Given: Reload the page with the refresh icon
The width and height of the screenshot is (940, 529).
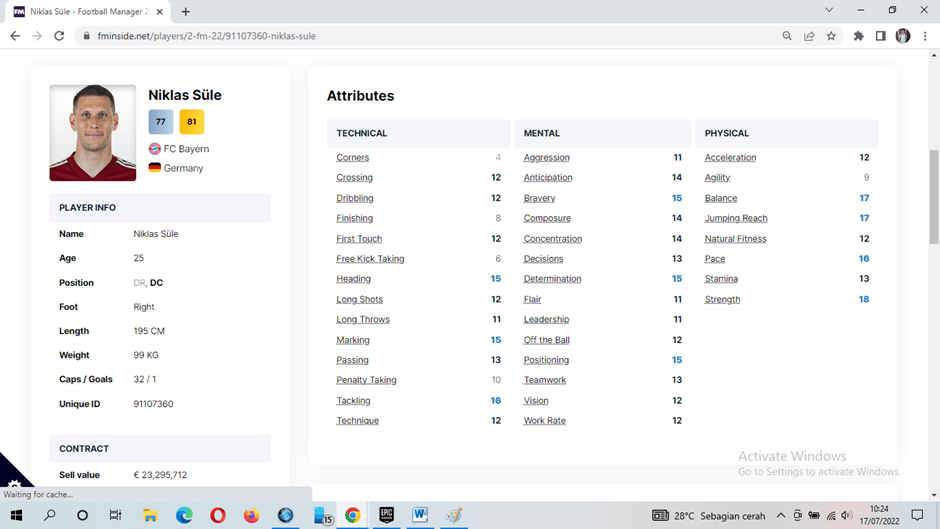Looking at the screenshot, I should [59, 36].
